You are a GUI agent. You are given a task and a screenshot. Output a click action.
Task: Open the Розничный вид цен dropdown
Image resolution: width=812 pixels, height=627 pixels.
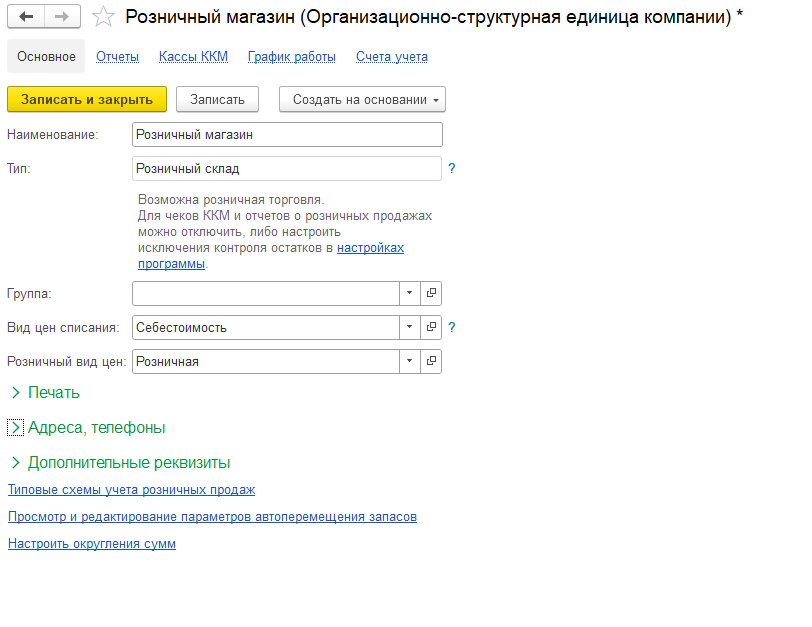pyautogui.click(x=410, y=361)
